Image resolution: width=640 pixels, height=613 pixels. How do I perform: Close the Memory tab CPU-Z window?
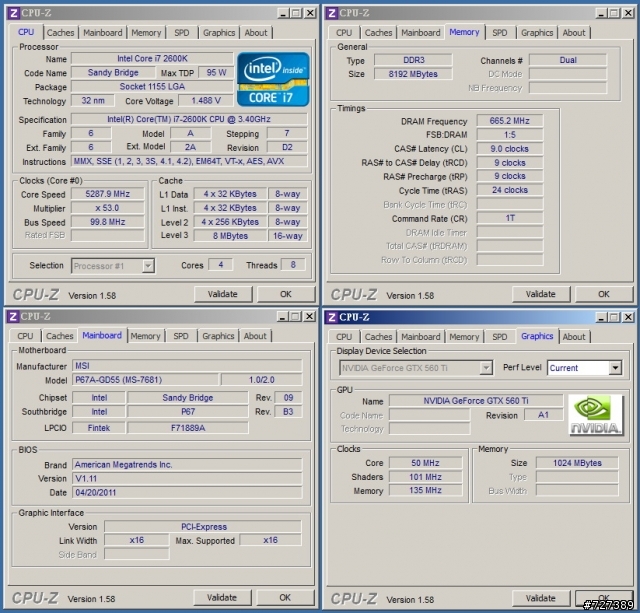point(629,13)
